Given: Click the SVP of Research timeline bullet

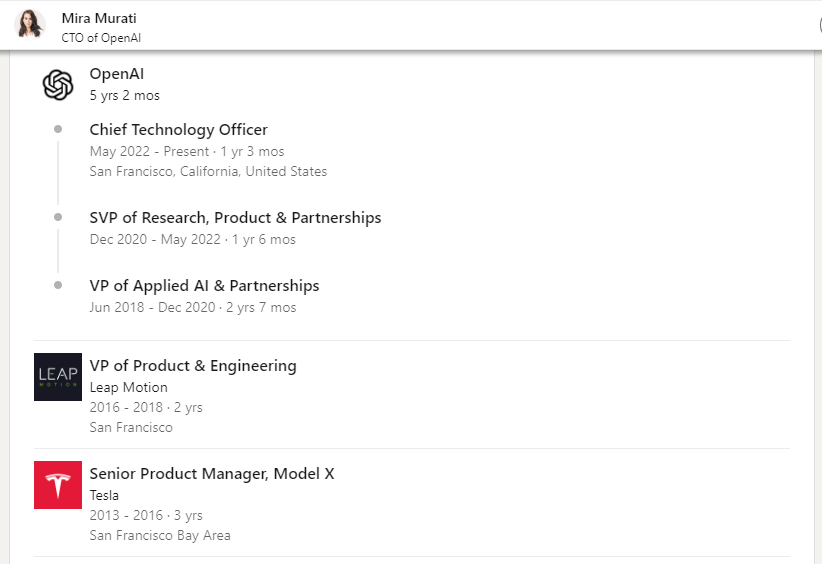Looking at the screenshot, I should (x=58, y=217).
